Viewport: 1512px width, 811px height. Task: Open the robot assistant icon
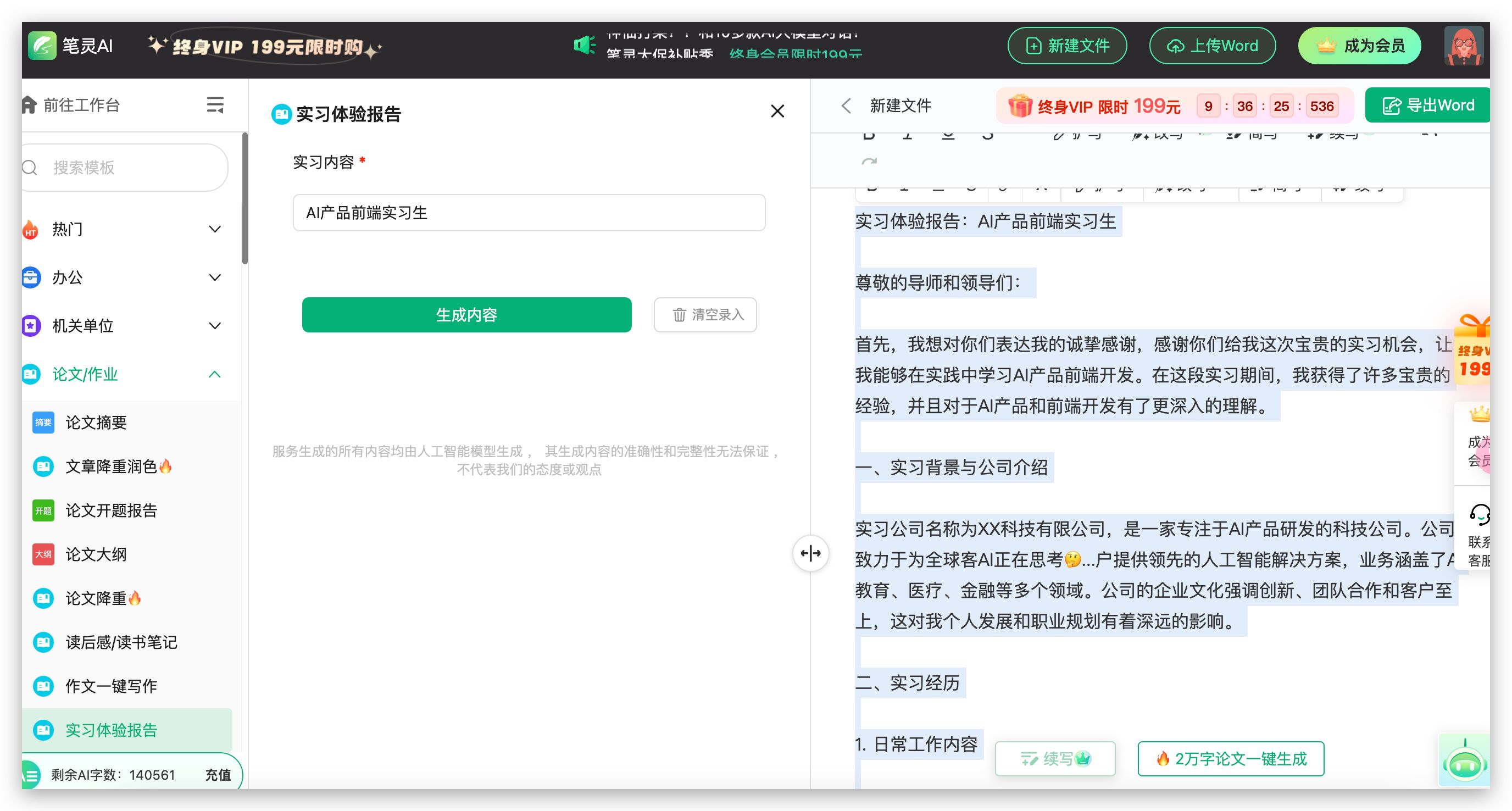tap(1464, 762)
